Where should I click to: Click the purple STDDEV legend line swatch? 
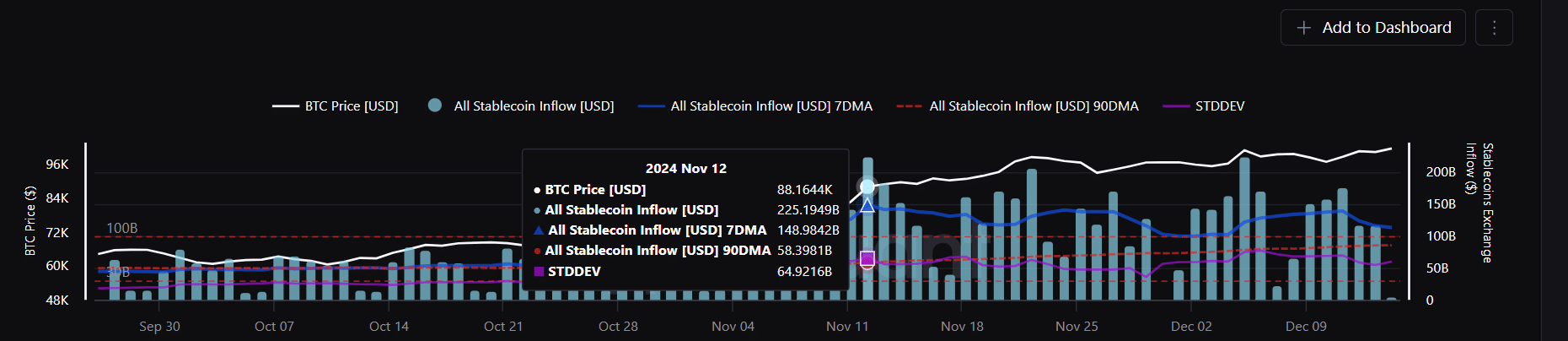tap(1175, 106)
